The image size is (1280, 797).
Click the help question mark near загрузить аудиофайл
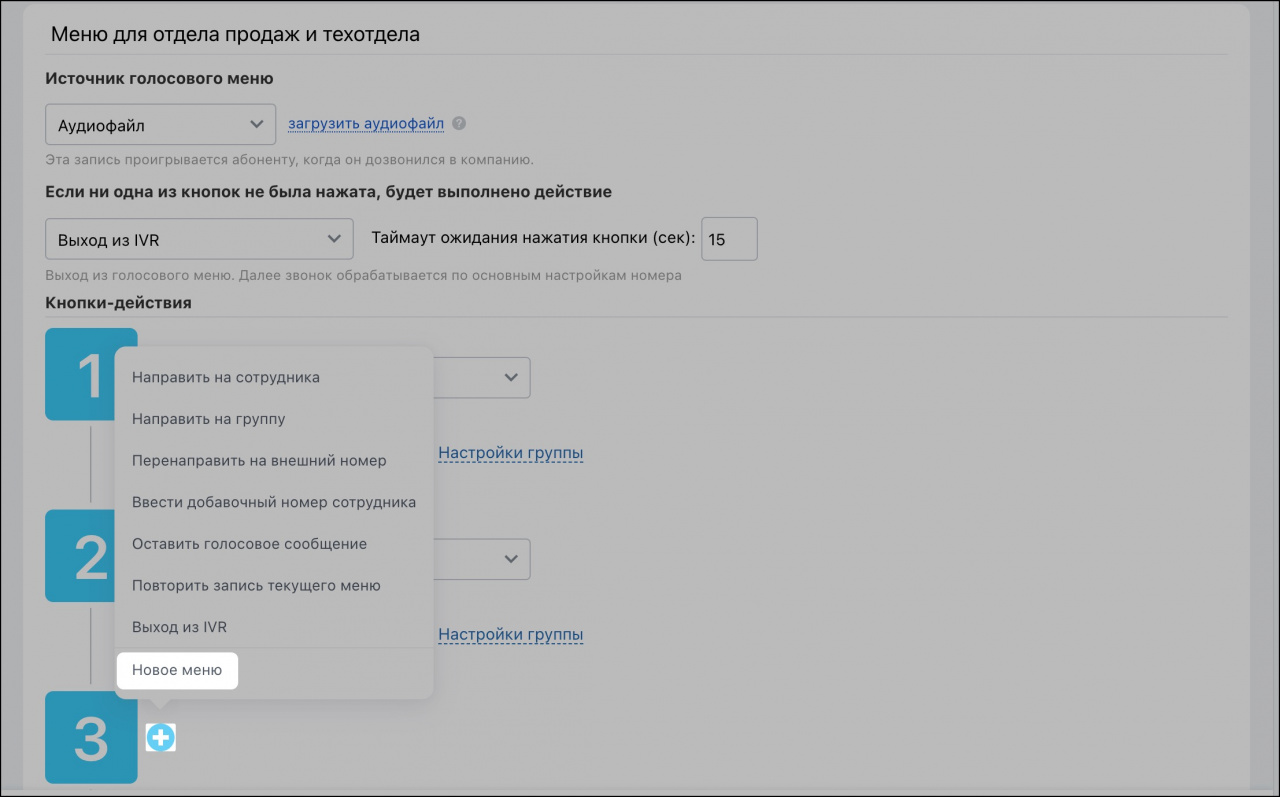(x=459, y=124)
